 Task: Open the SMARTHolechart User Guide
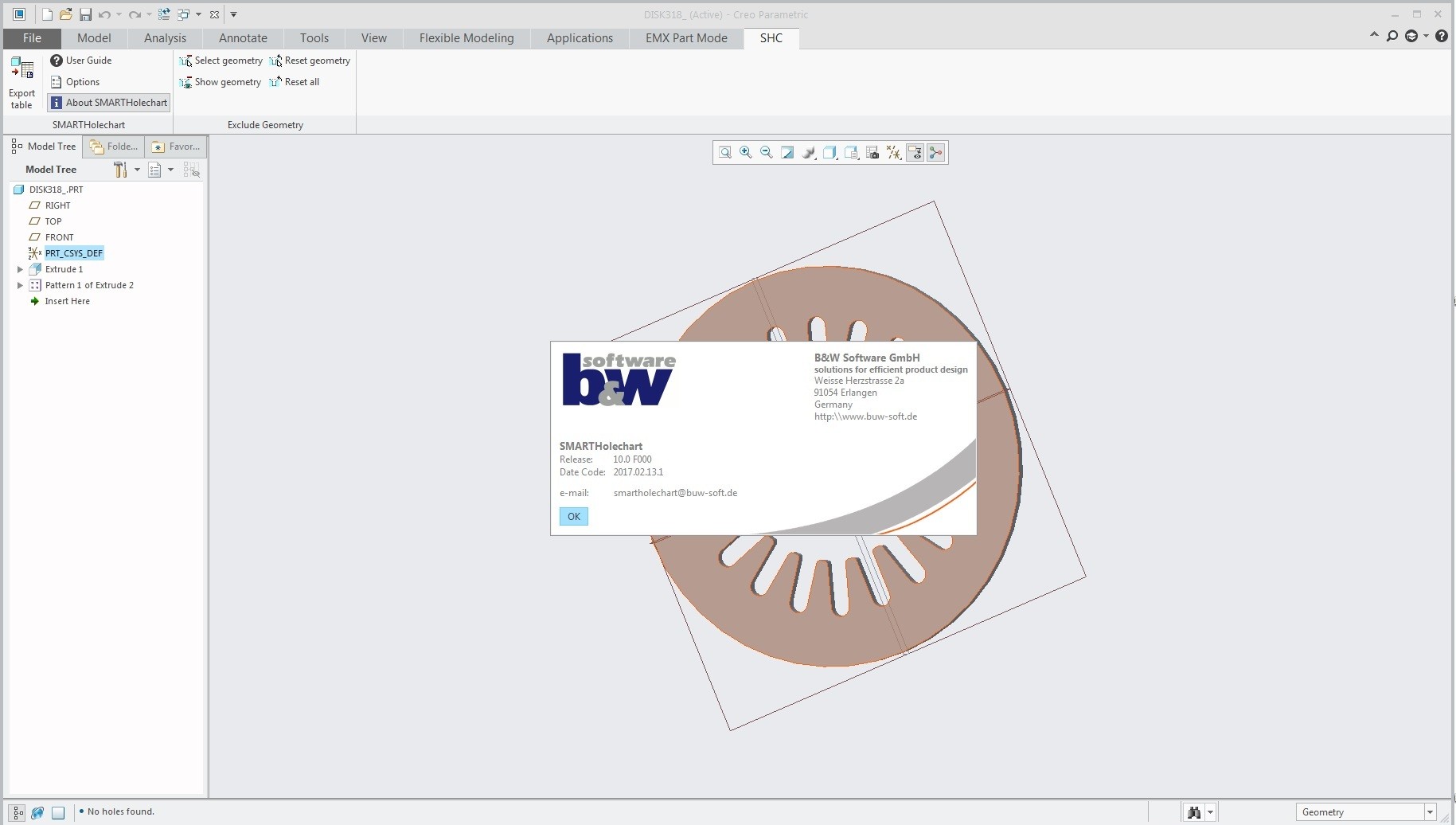(x=80, y=61)
